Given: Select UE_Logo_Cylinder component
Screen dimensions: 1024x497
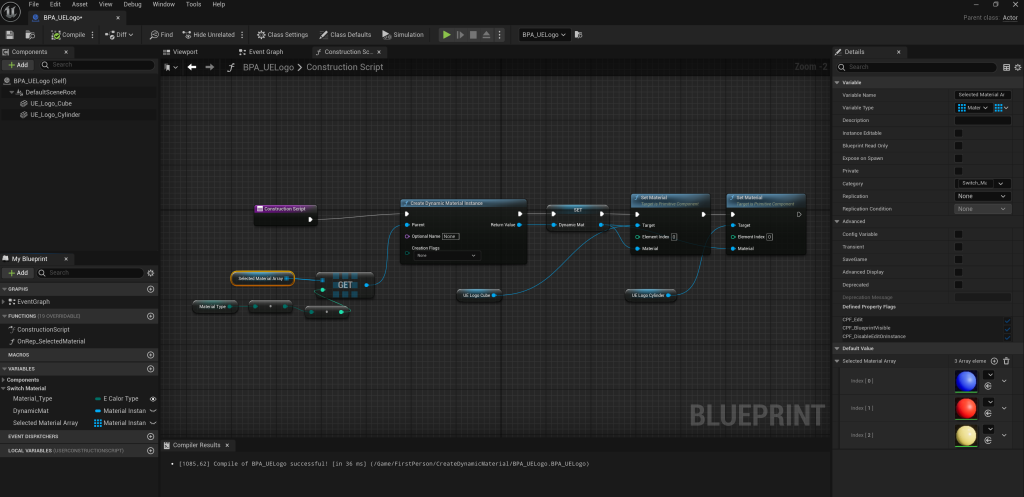Looking at the screenshot, I should 56,114.
